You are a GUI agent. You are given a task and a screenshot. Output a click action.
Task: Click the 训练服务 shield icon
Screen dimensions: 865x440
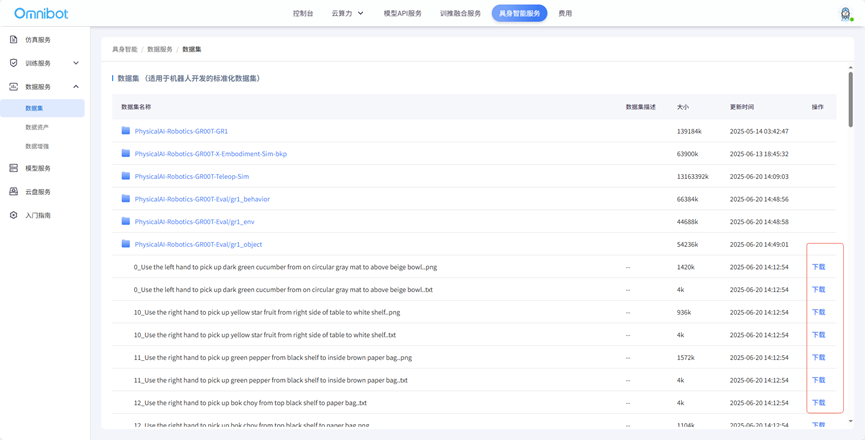click(x=14, y=63)
